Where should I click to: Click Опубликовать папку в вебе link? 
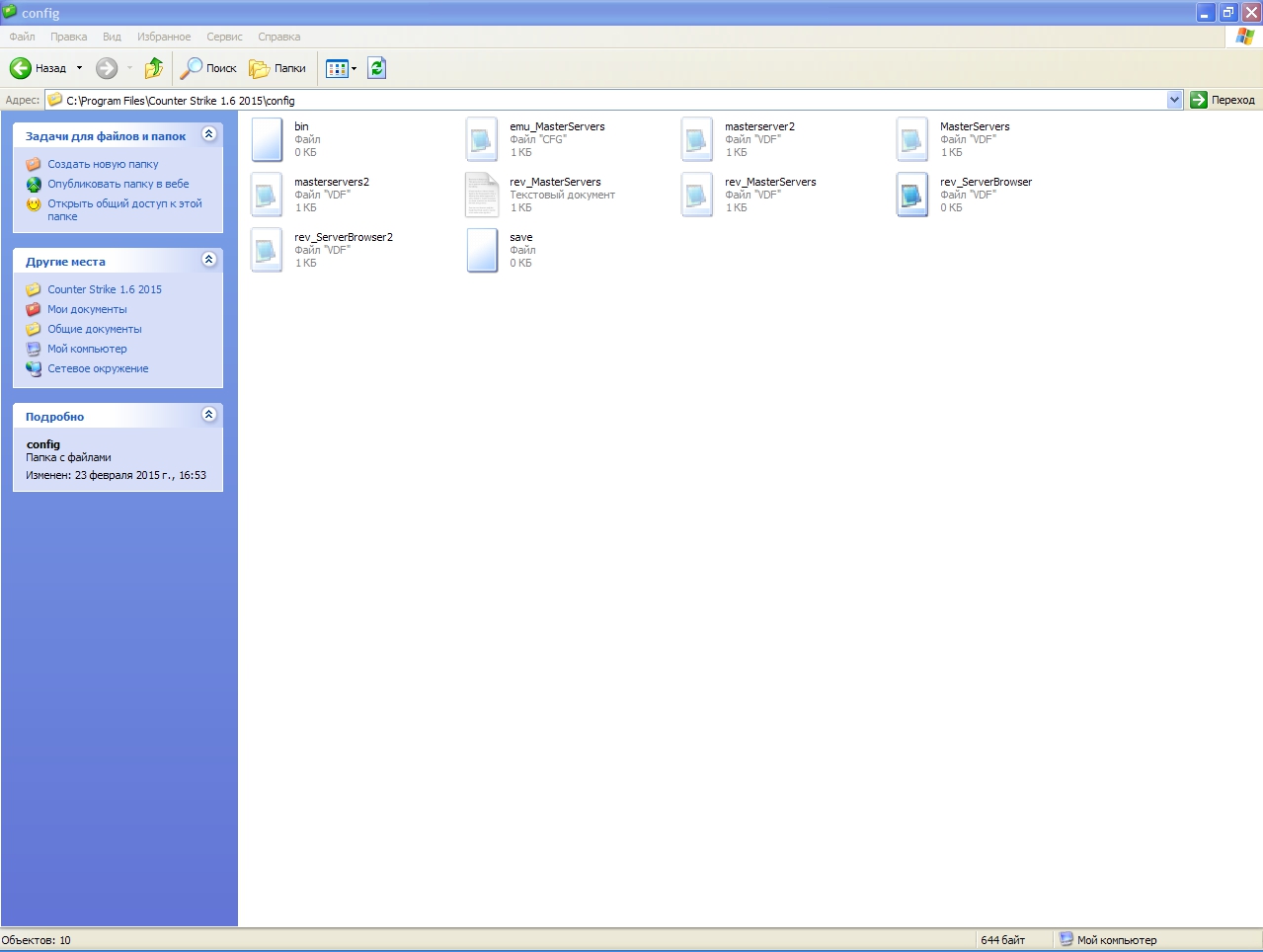pyautogui.click(x=118, y=185)
